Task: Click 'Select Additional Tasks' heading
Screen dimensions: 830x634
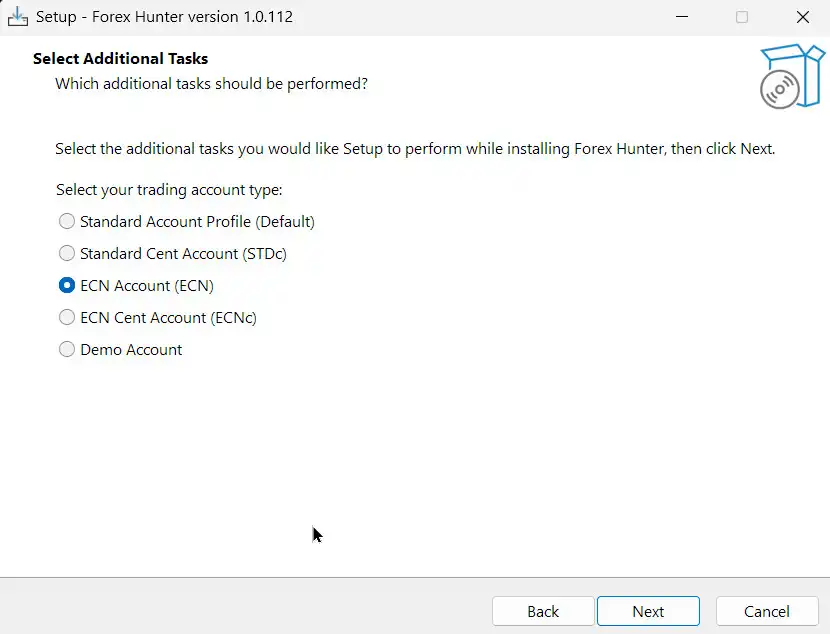Action: pos(121,59)
